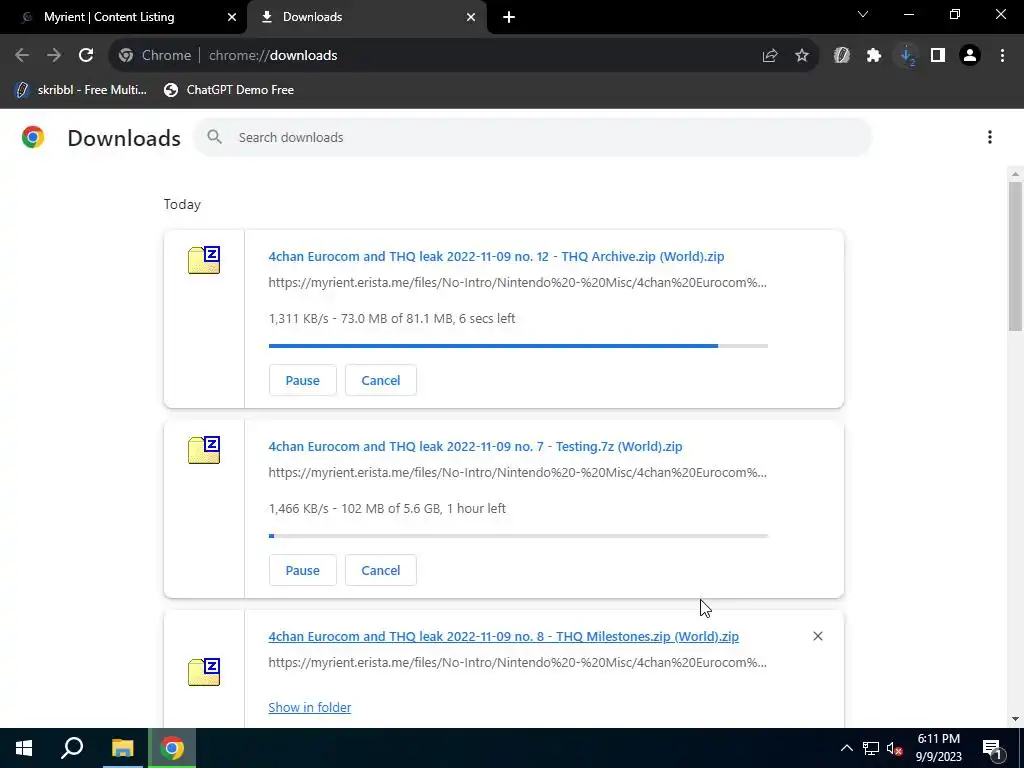Screen dimensions: 1024x768
Task: Click the muted volume icon in tray
Action: [x=895, y=748]
